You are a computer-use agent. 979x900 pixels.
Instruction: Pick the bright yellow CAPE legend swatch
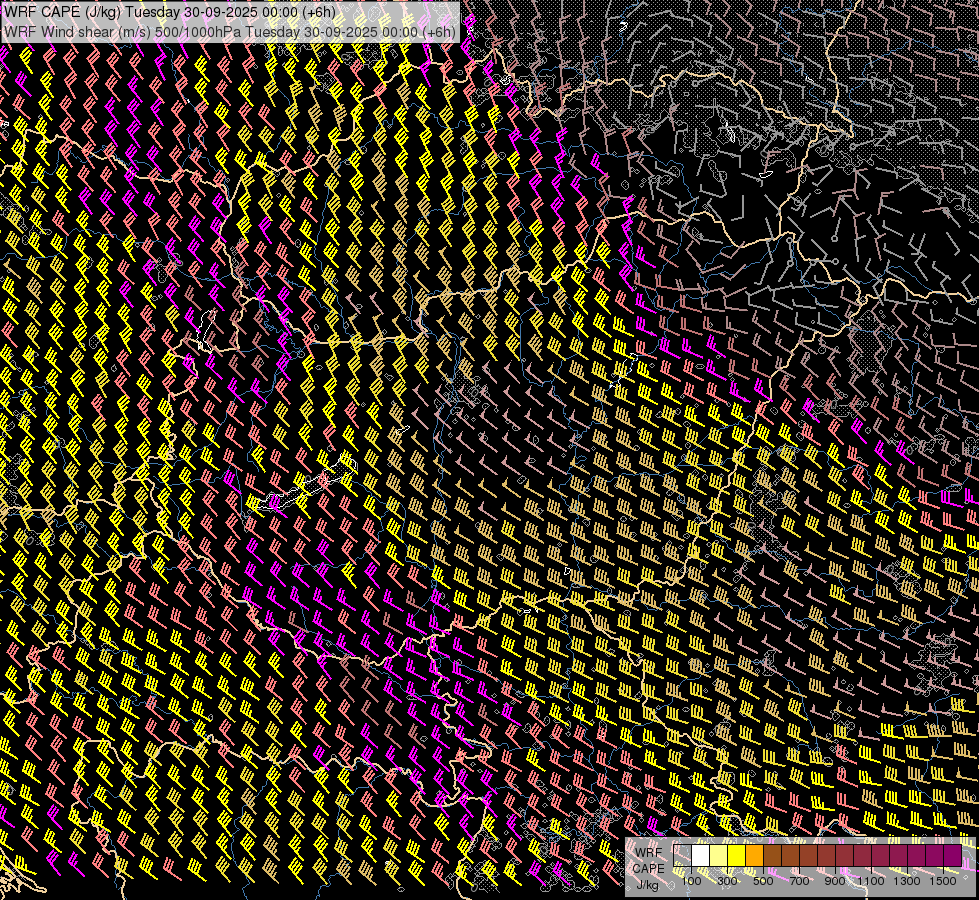pos(737,856)
